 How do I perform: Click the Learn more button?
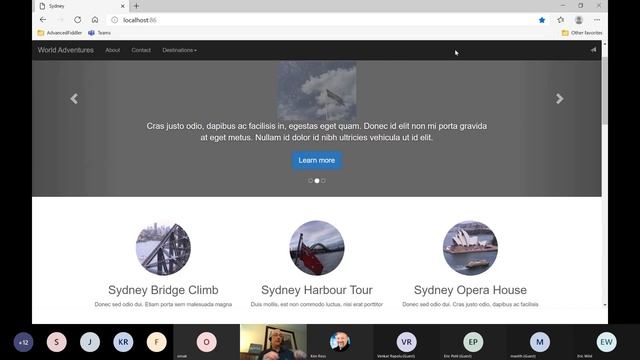(317, 160)
